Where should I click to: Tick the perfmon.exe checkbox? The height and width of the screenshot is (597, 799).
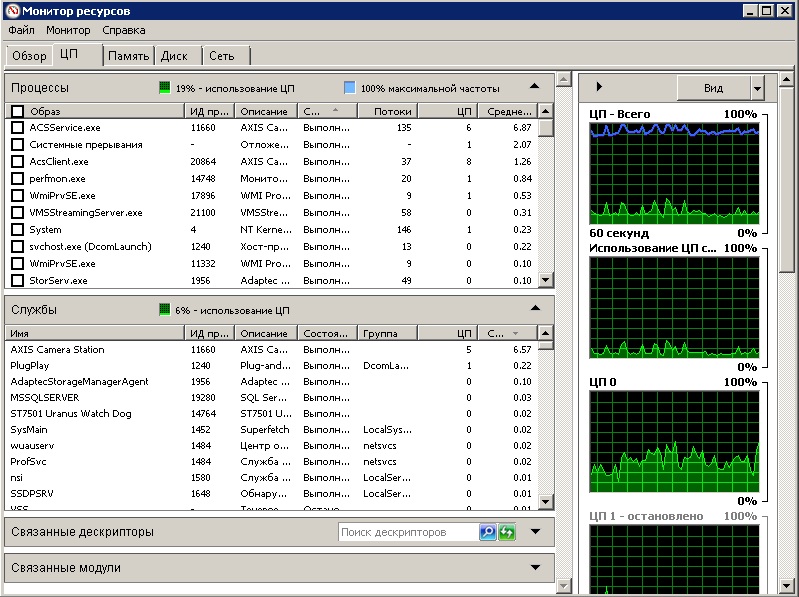17,179
